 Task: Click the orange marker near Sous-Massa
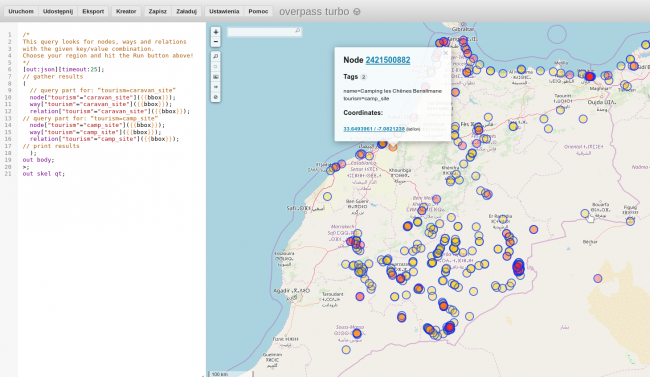click(x=357, y=333)
